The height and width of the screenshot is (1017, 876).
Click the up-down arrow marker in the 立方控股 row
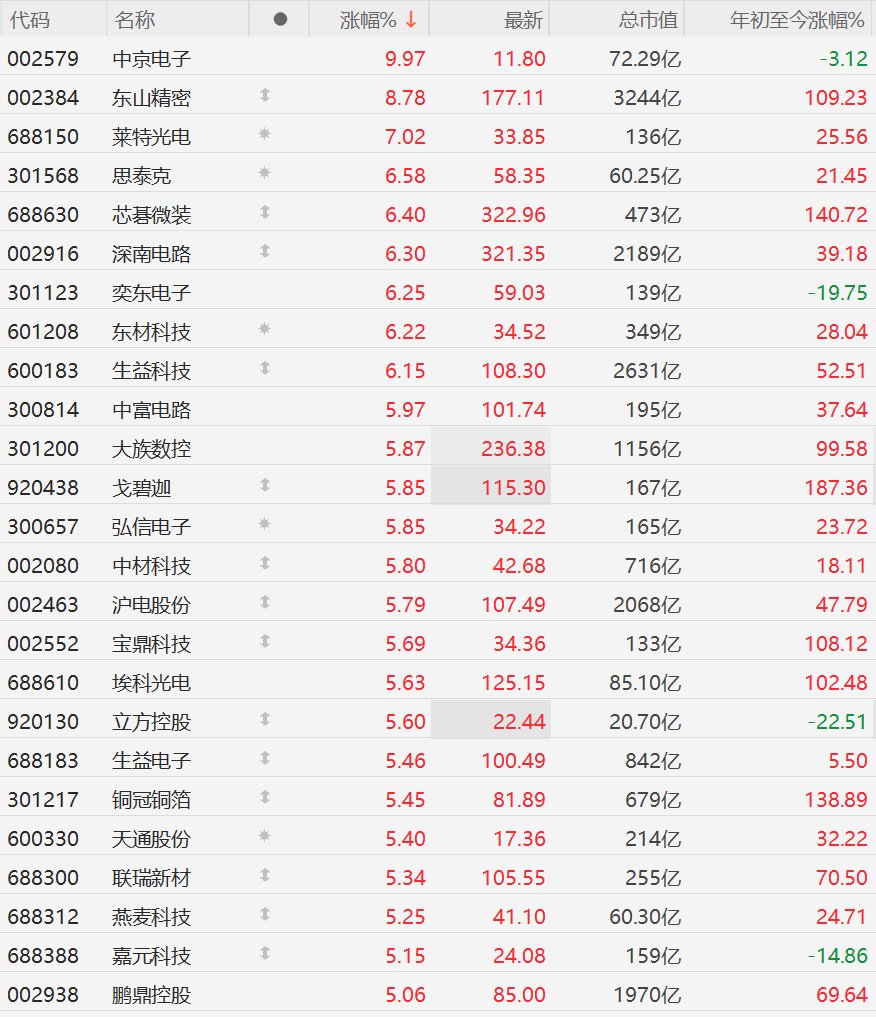pyautogui.click(x=265, y=720)
